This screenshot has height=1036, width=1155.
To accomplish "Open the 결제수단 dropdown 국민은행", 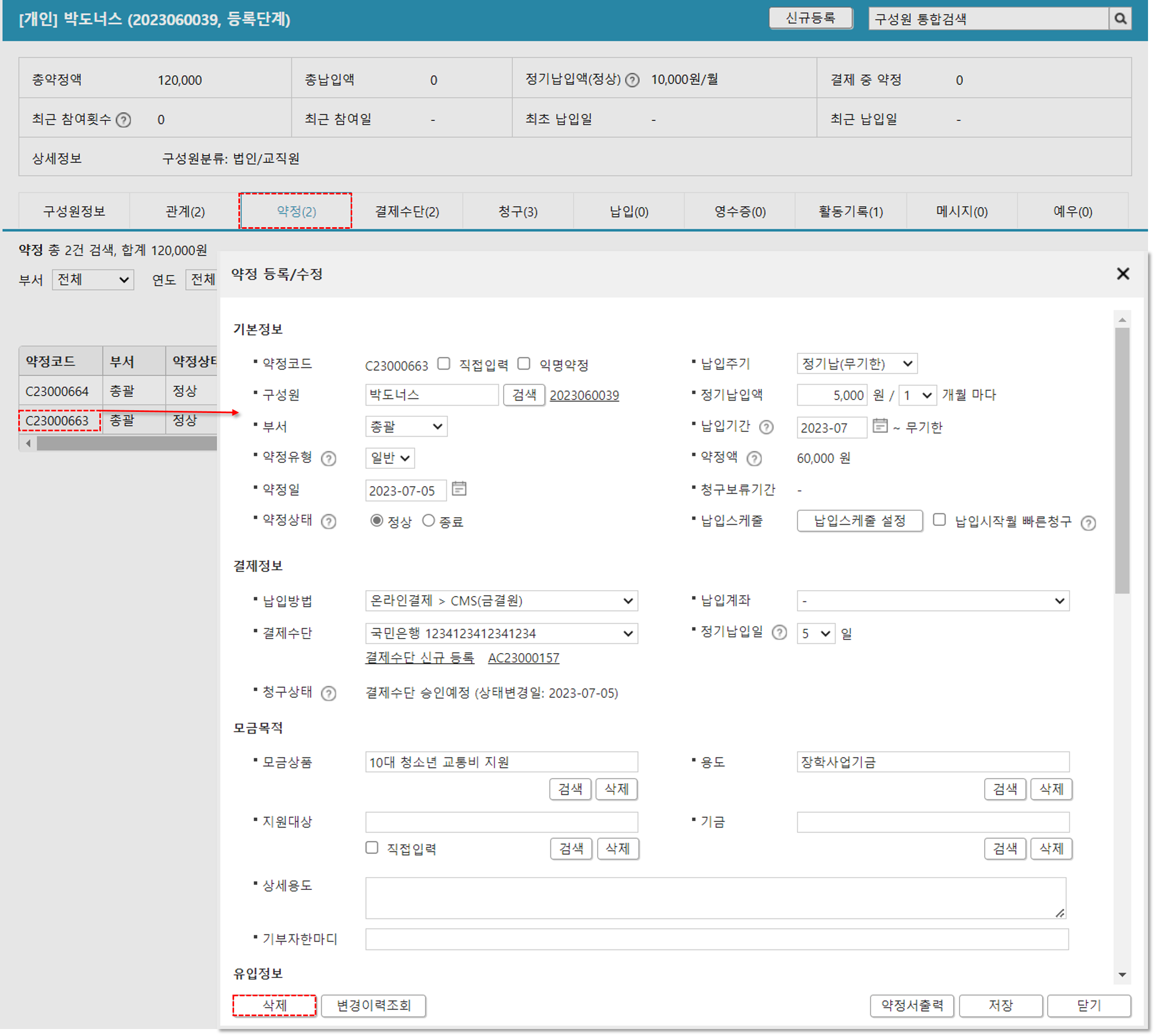I will click(x=502, y=634).
